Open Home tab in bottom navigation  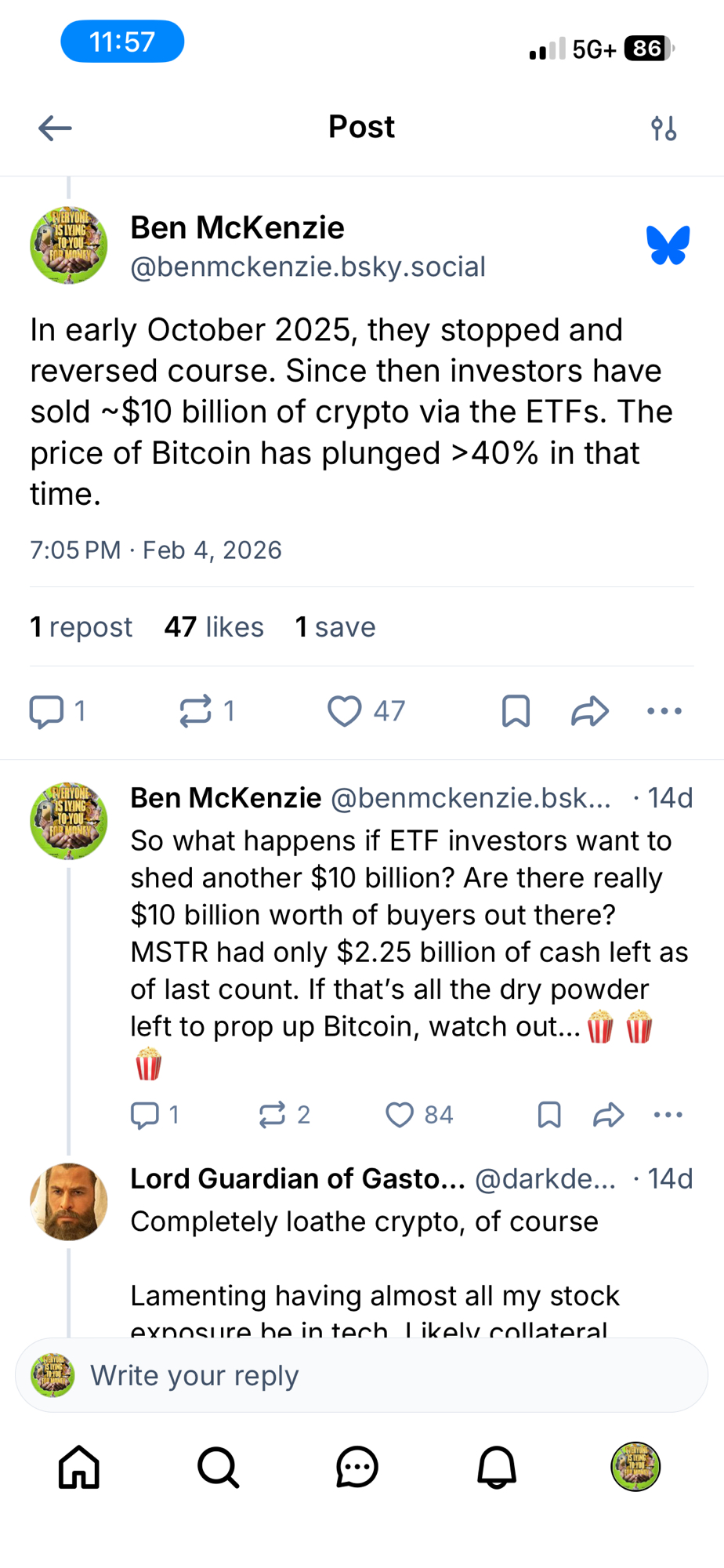click(x=79, y=1467)
